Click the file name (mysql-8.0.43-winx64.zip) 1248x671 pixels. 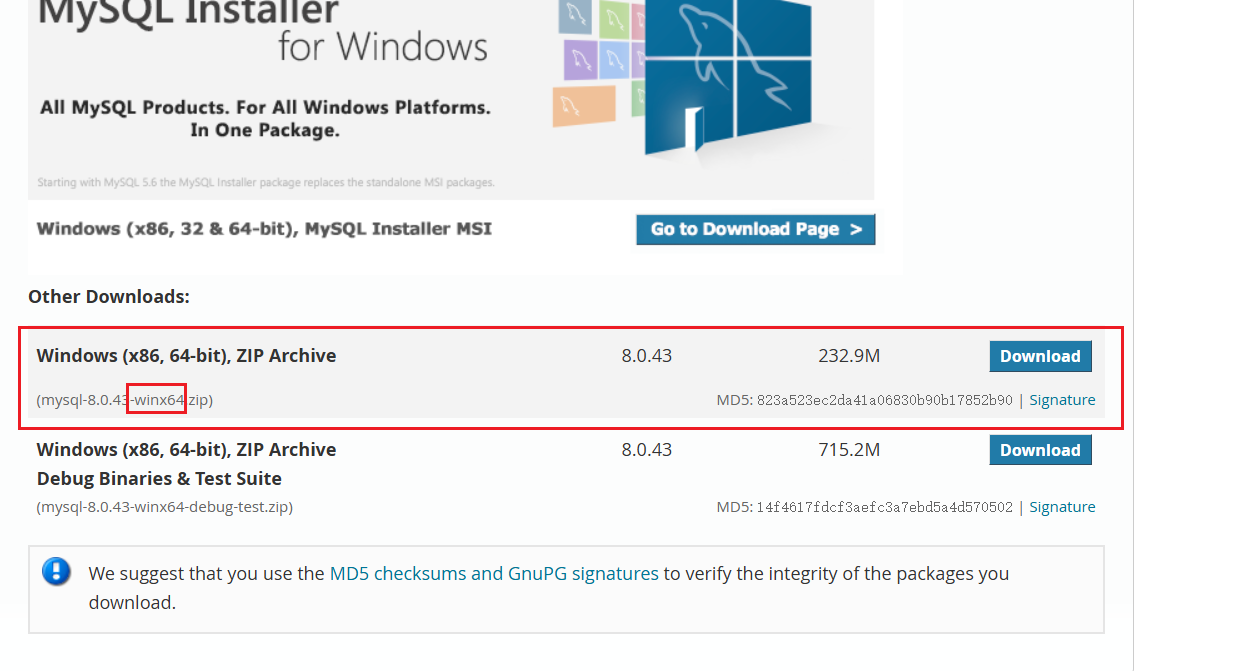tap(125, 400)
